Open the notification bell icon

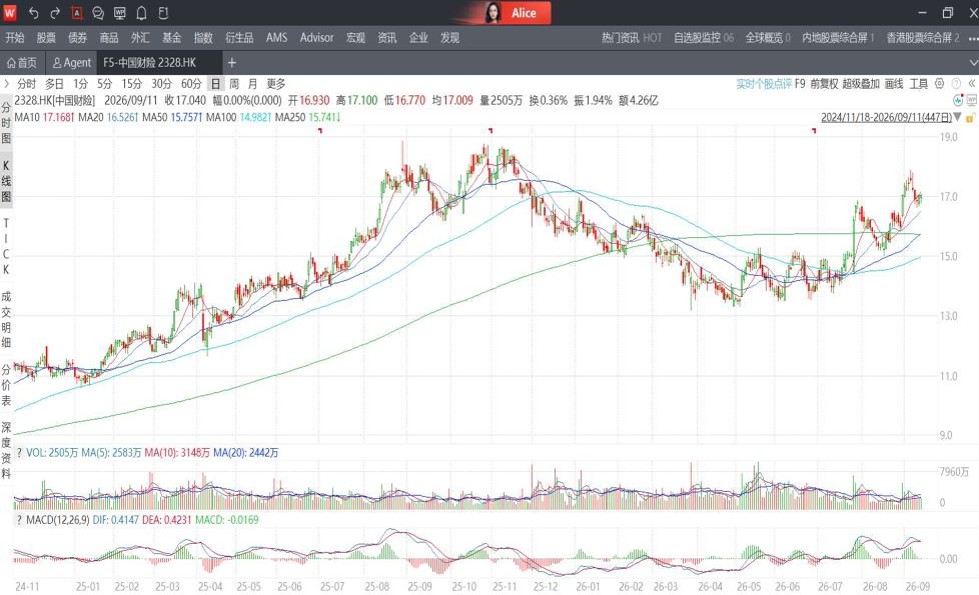click(x=141, y=12)
